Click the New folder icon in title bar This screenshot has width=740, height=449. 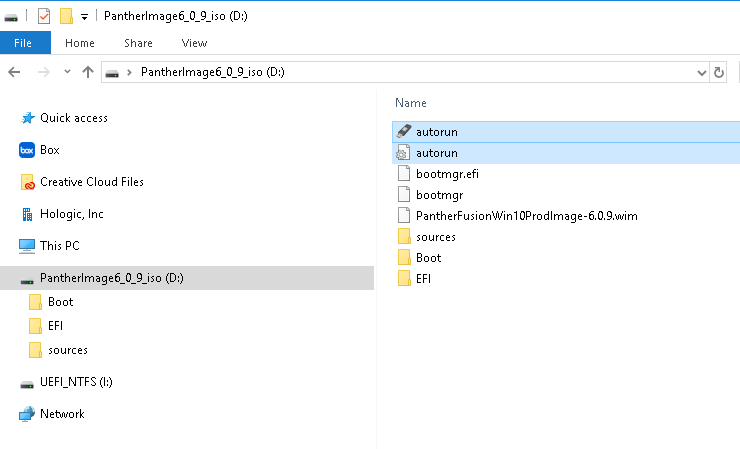[66, 16]
